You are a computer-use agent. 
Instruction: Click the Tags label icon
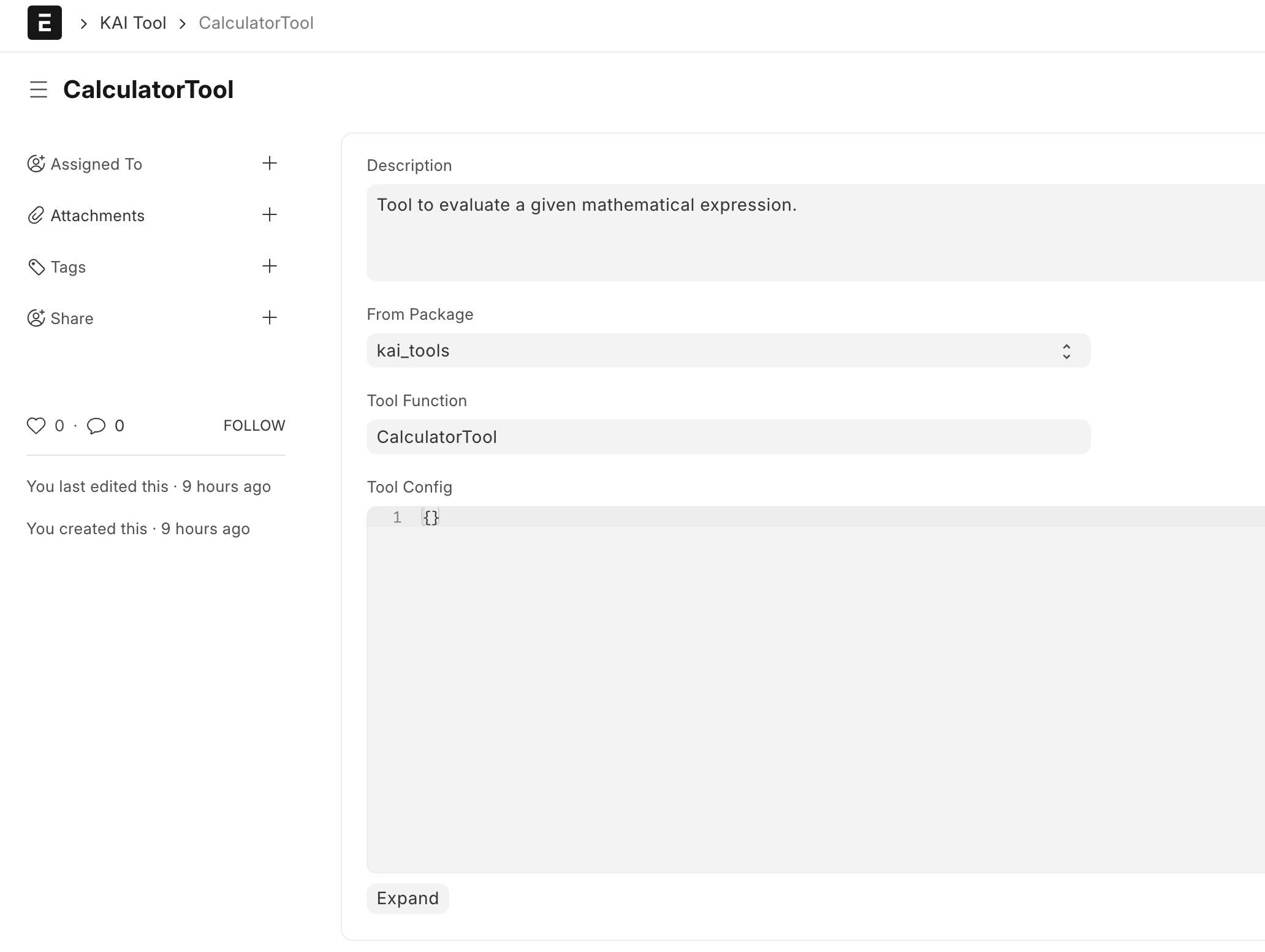(36, 267)
